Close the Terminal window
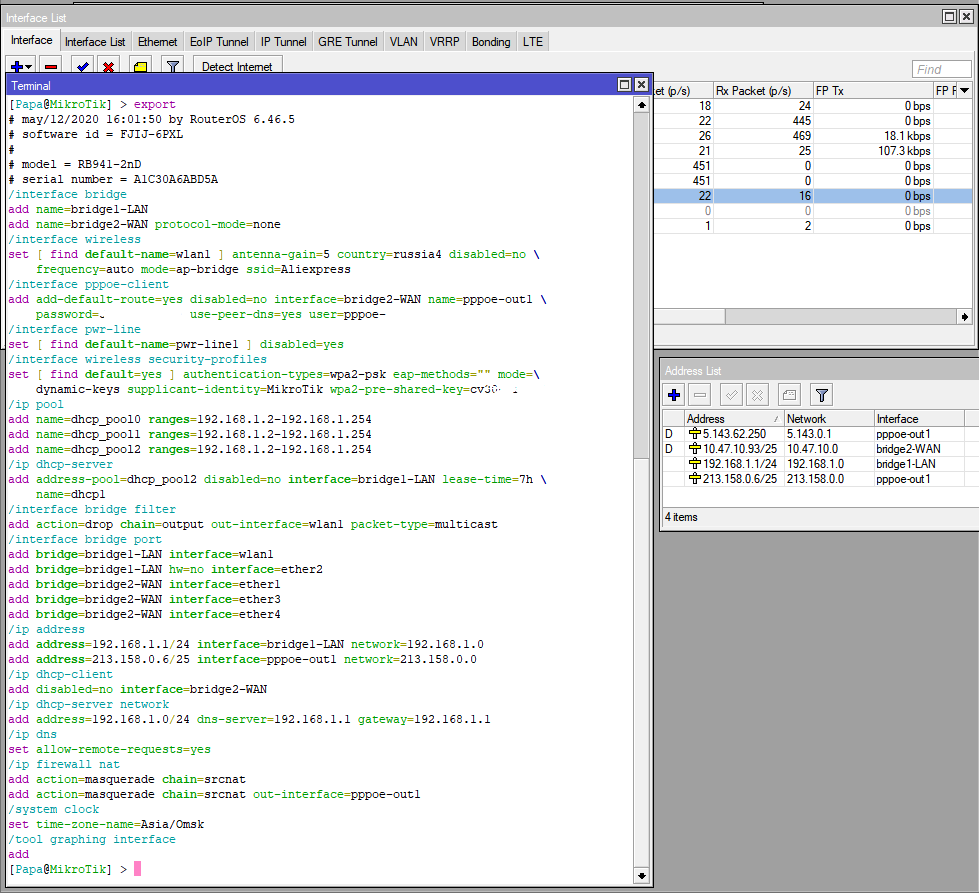 tap(641, 85)
